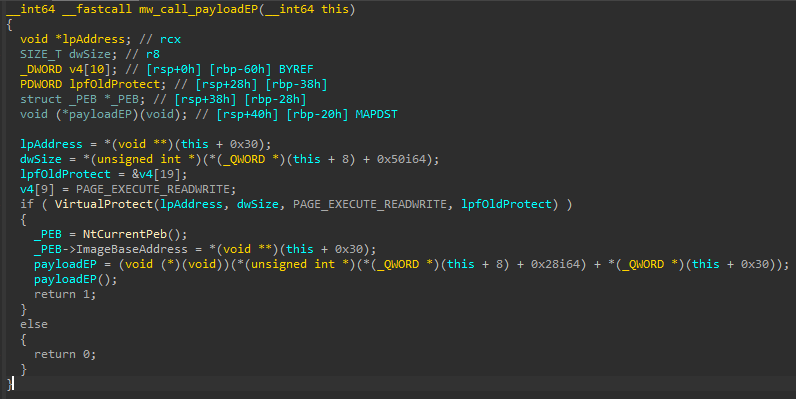796x399 pixels.
Task: Click the final closing brace of the function
Action: (9, 384)
